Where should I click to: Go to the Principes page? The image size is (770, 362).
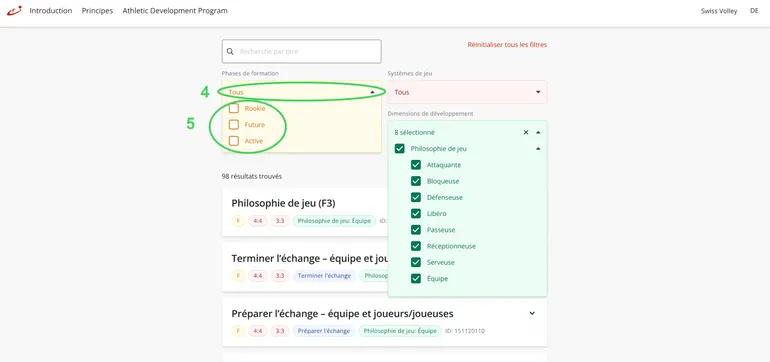coord(97,10)
